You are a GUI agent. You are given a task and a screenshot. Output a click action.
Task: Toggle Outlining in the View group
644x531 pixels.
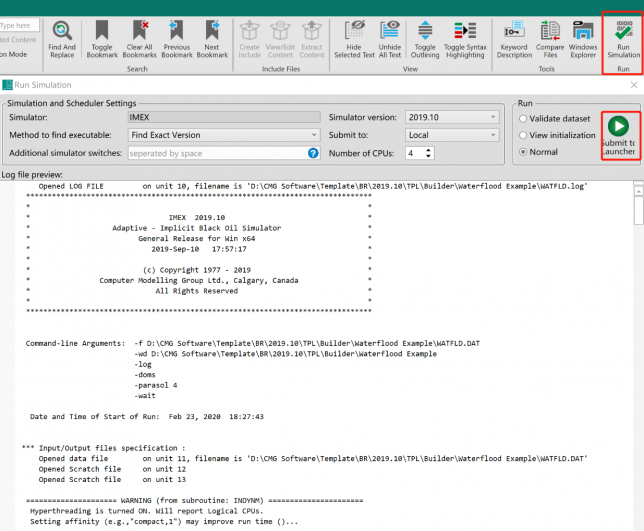coord(425,38)
